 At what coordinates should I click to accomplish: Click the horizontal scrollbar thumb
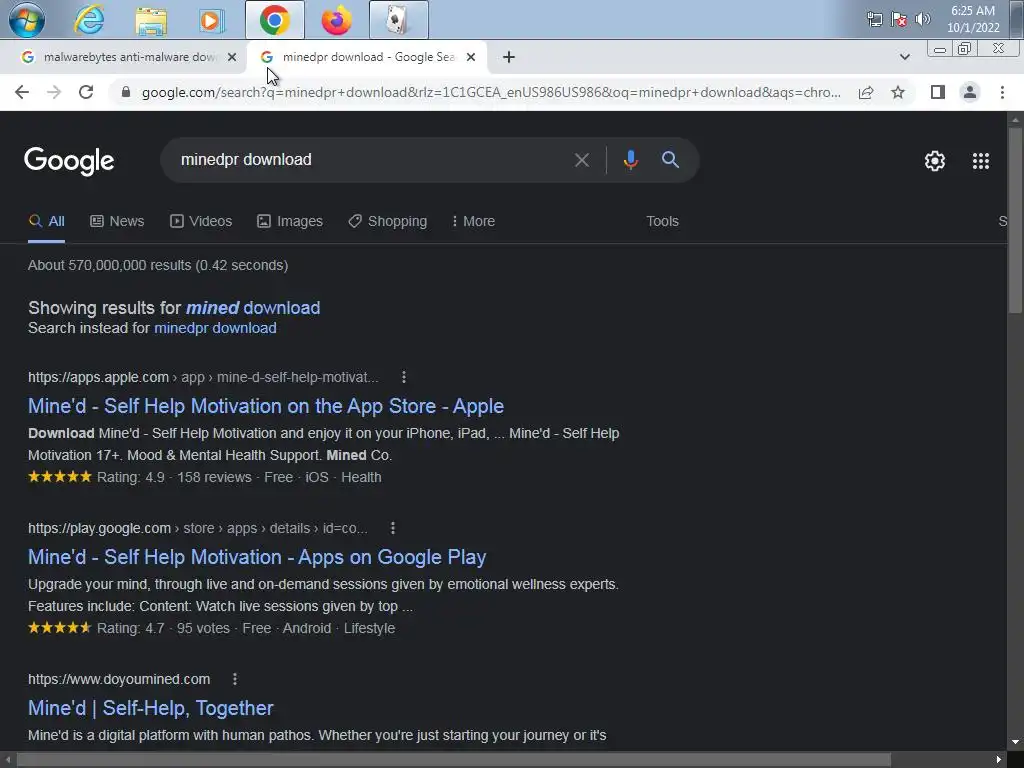tap(454, 760)
